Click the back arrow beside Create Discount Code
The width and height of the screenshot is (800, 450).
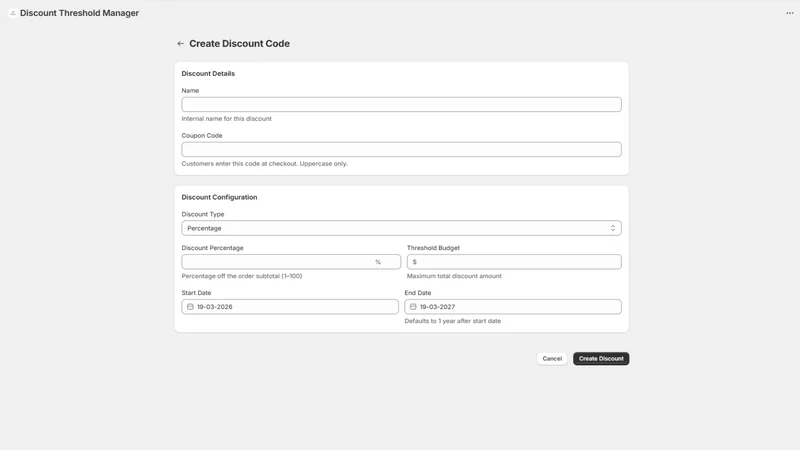[x=180, y=44]
